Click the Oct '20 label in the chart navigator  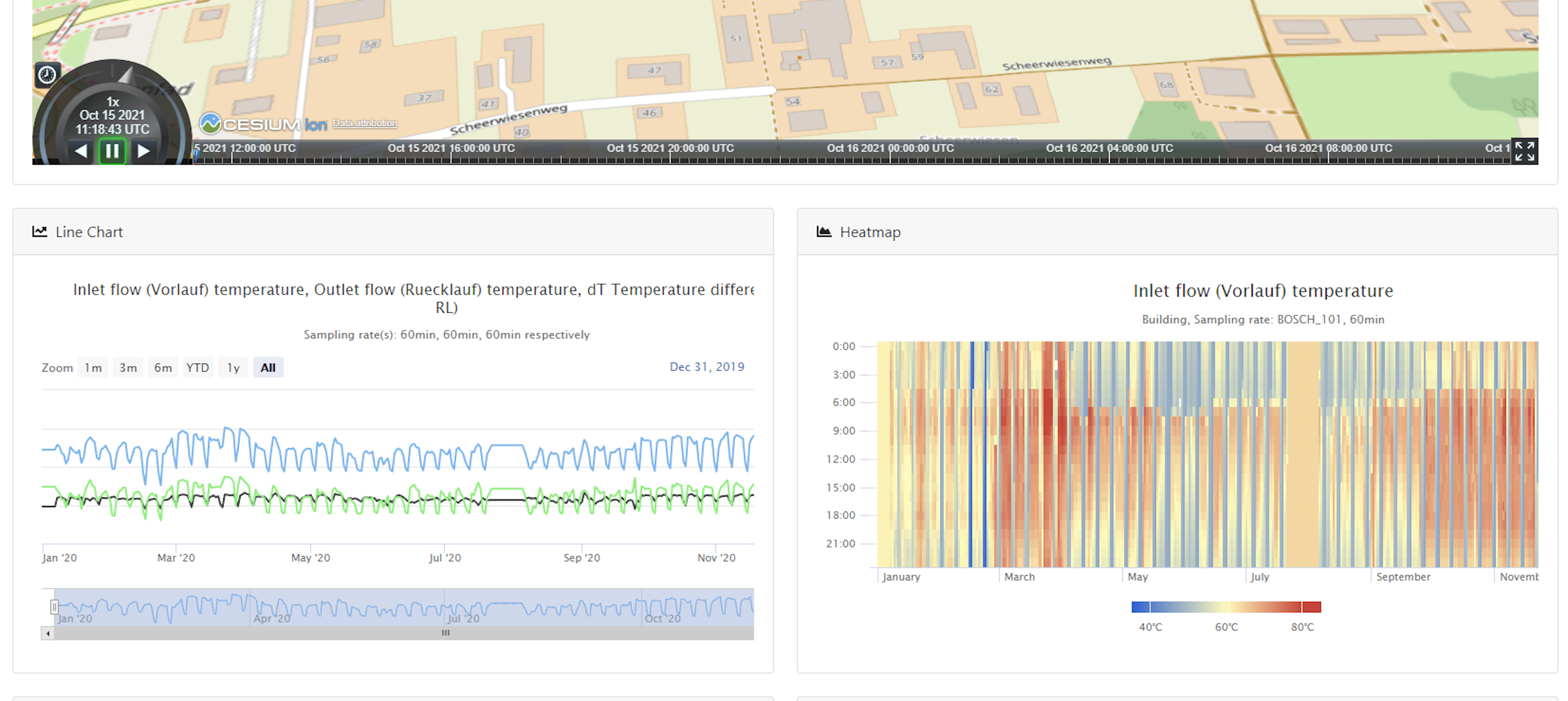pyautogui.click(x=662, y=619)
